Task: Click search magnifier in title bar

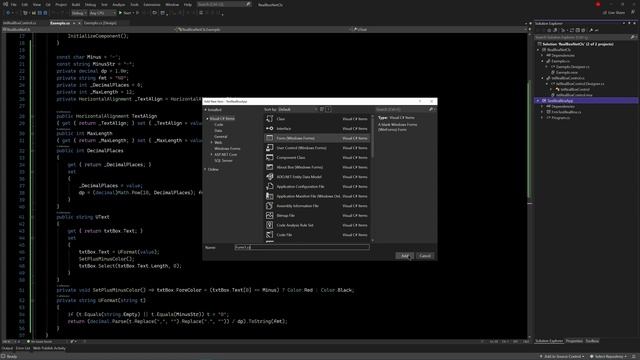Action: (248, 4)
